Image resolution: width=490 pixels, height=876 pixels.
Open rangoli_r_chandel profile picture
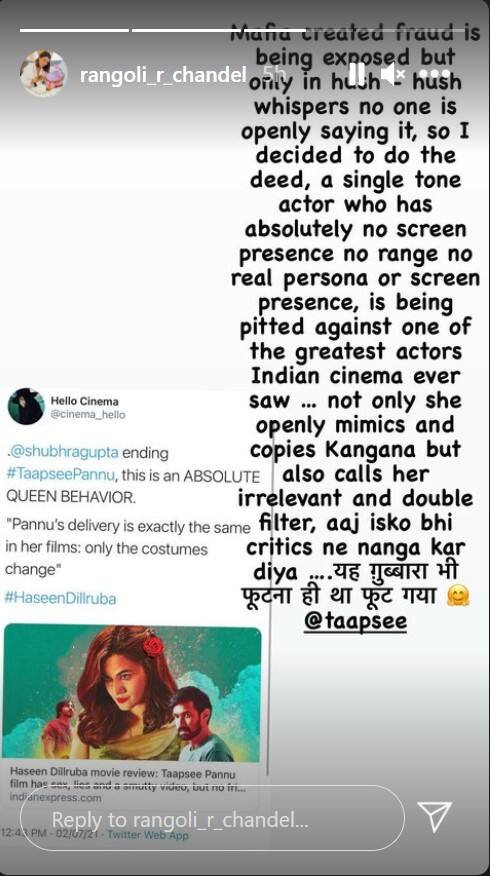[44, 73]
